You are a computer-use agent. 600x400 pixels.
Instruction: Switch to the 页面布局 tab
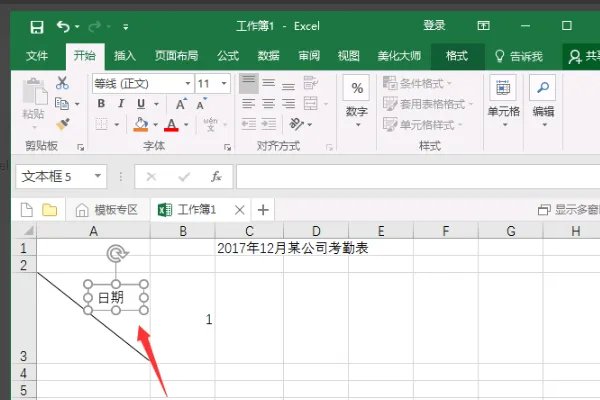pyautogui.click(x=176, y=56)
